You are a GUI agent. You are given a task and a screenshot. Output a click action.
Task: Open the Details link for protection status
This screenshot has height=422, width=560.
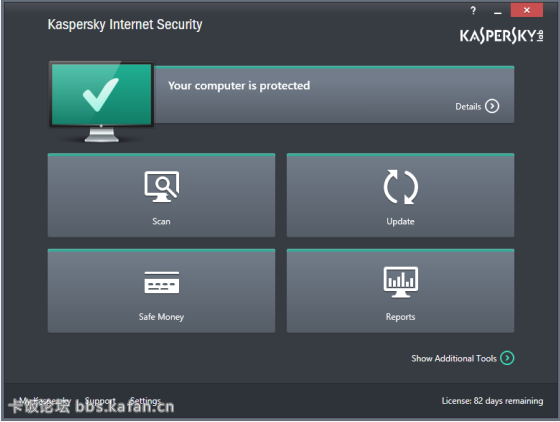tap(468, 106)
